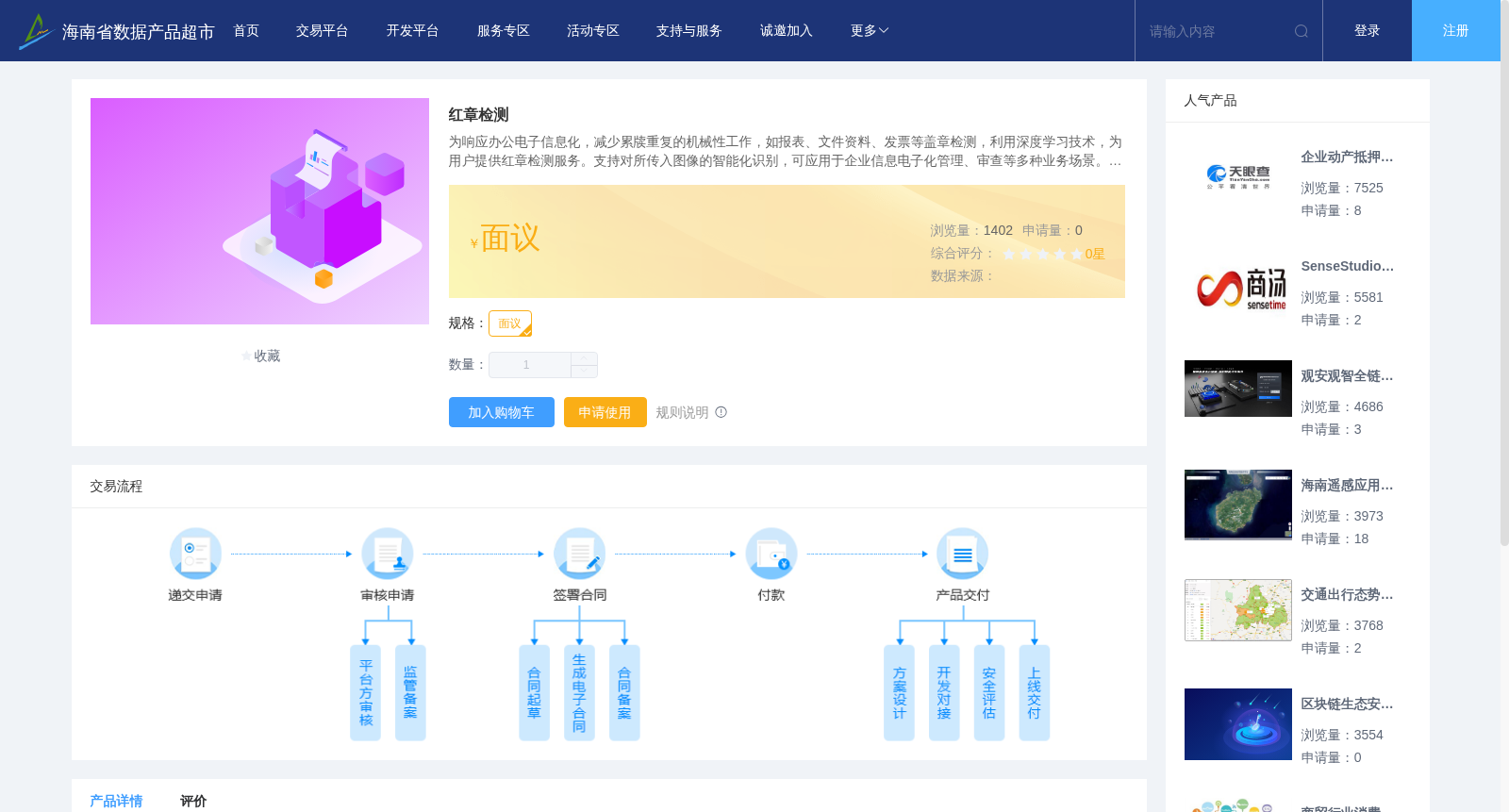
Task: Open the 首页 nav item
Action: 246,31
